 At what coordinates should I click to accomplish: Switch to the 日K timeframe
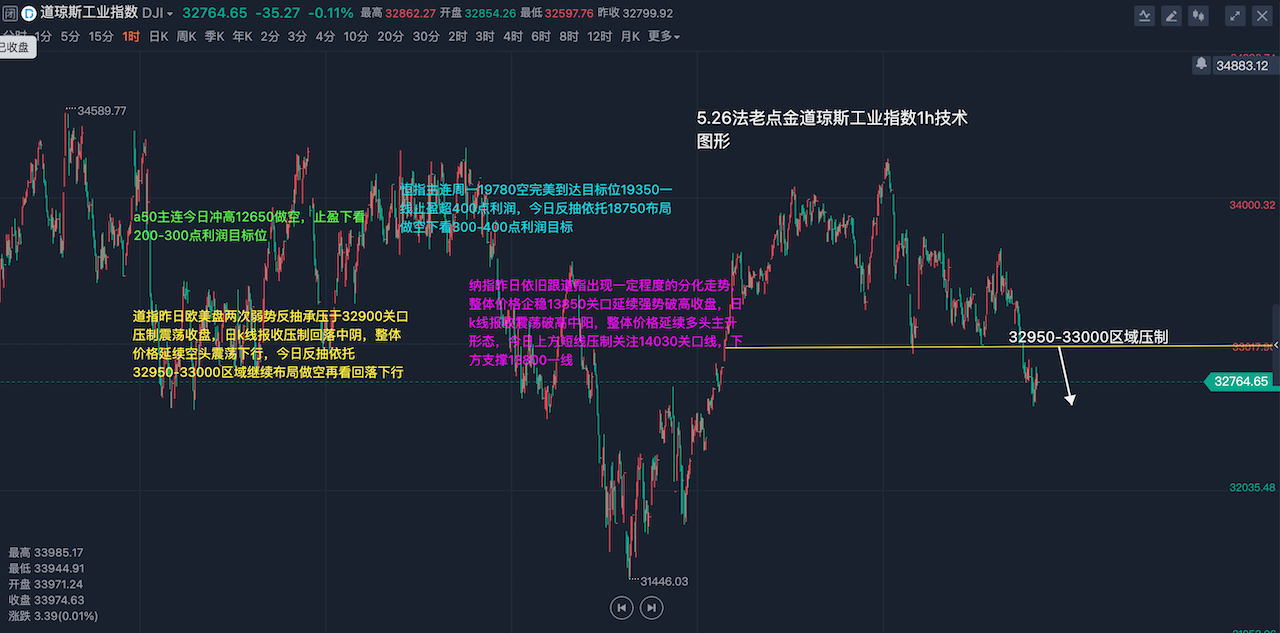point(158,37)
